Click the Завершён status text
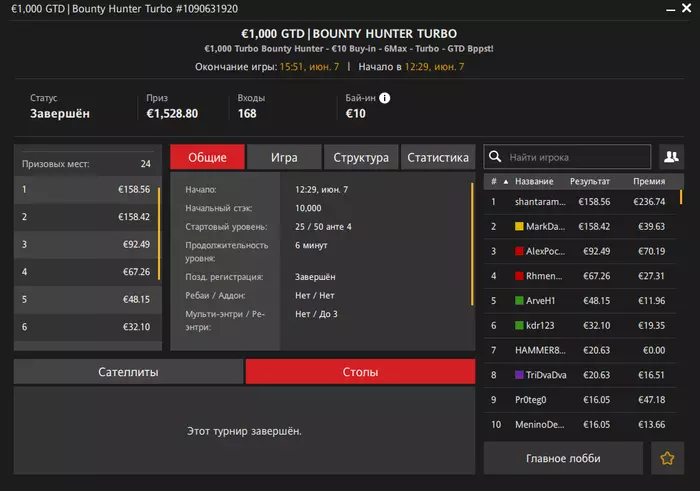This screenshot has height=491, width=700. [x=60, y=114]
